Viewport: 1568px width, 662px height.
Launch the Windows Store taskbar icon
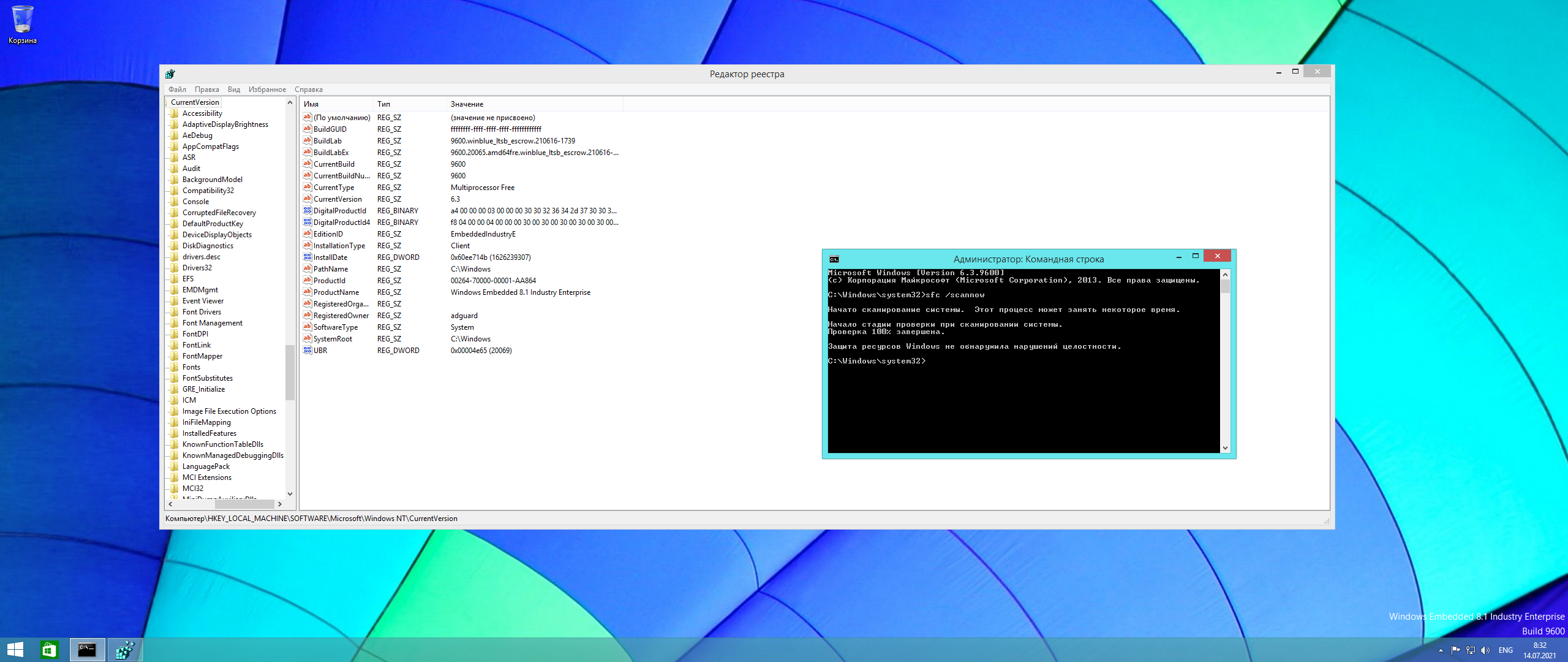(x=49, y=650)
